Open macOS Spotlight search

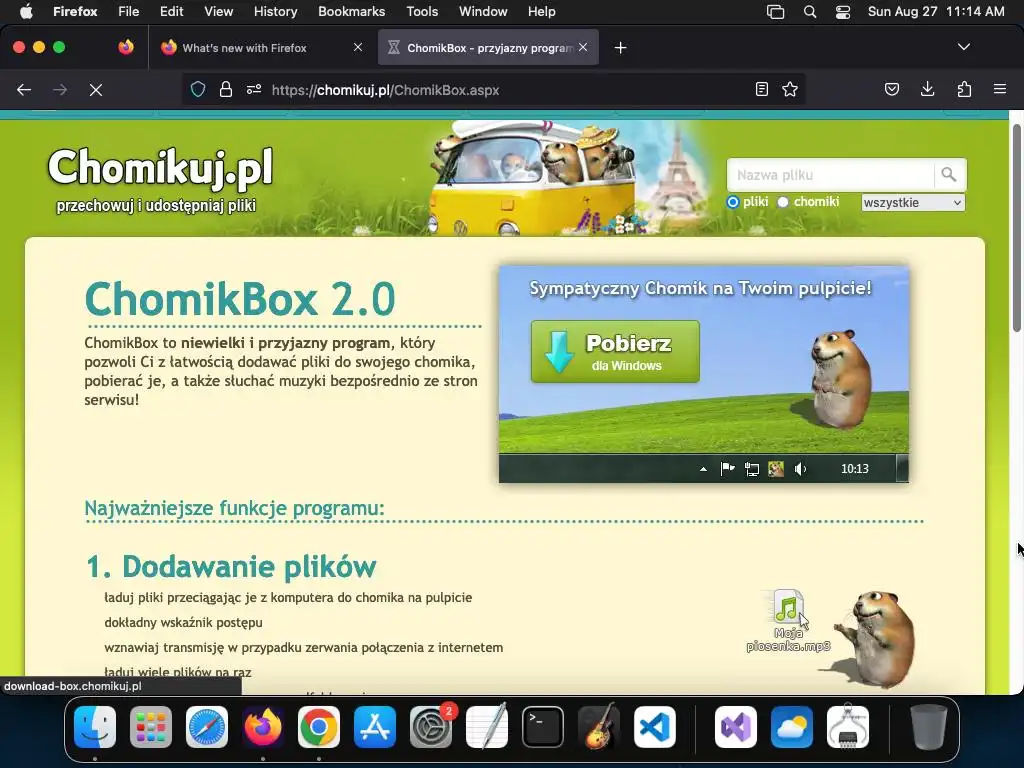point(810,12)
